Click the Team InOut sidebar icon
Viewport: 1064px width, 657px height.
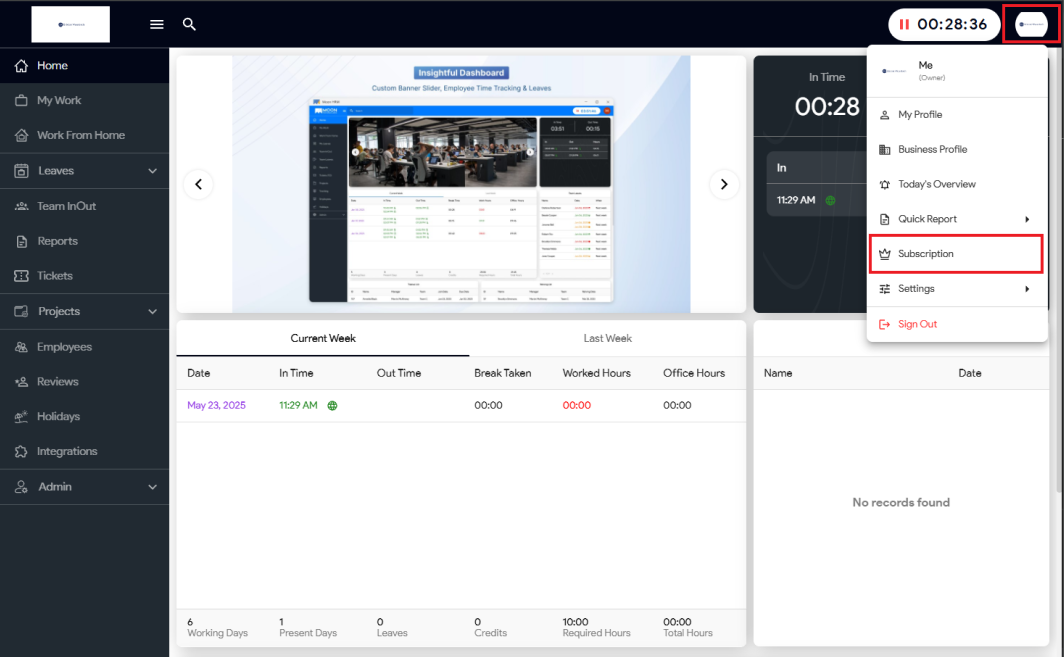coord(20,206)
